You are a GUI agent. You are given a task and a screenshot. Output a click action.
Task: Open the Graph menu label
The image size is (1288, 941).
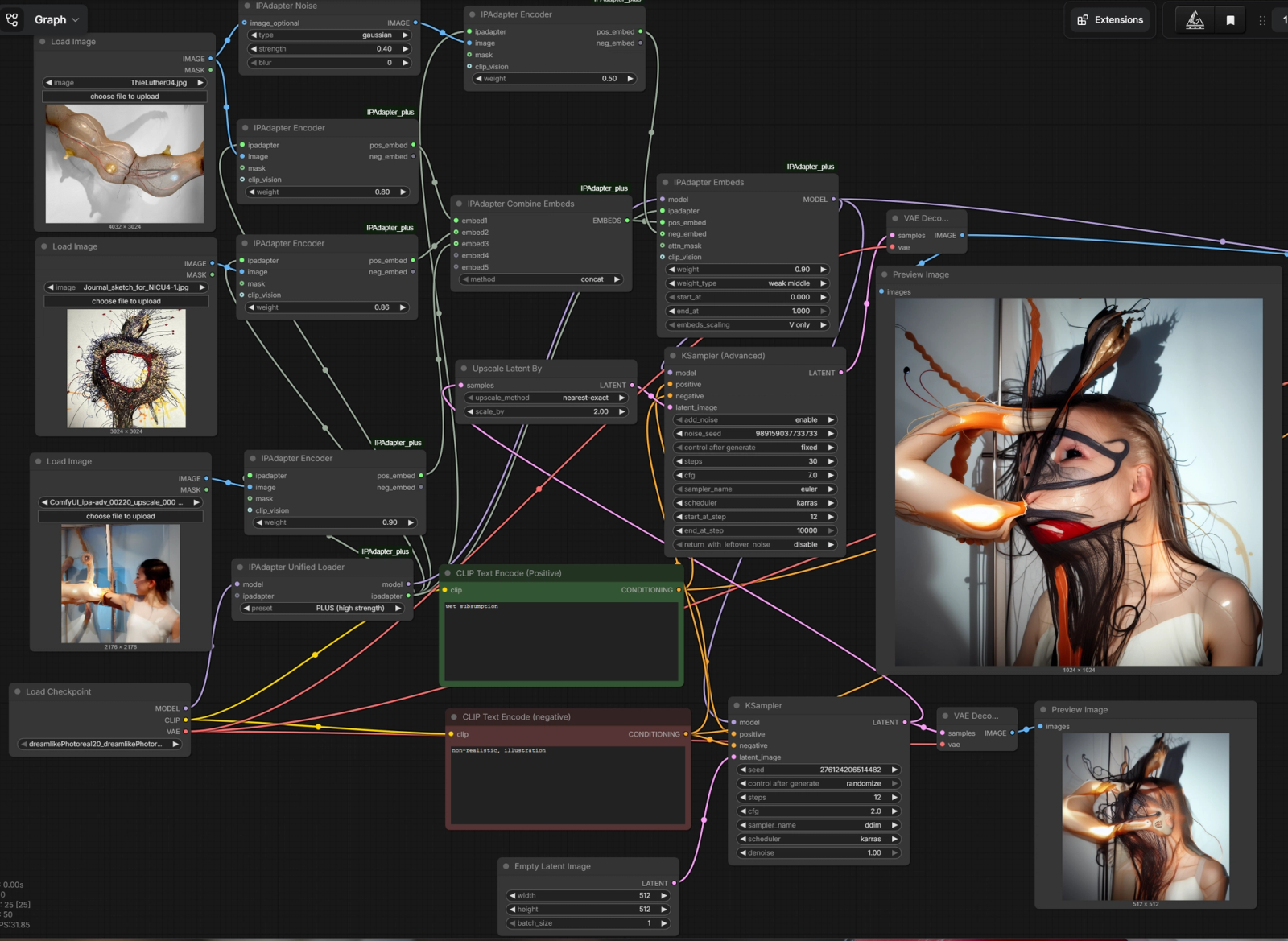(x=50, y=19)
